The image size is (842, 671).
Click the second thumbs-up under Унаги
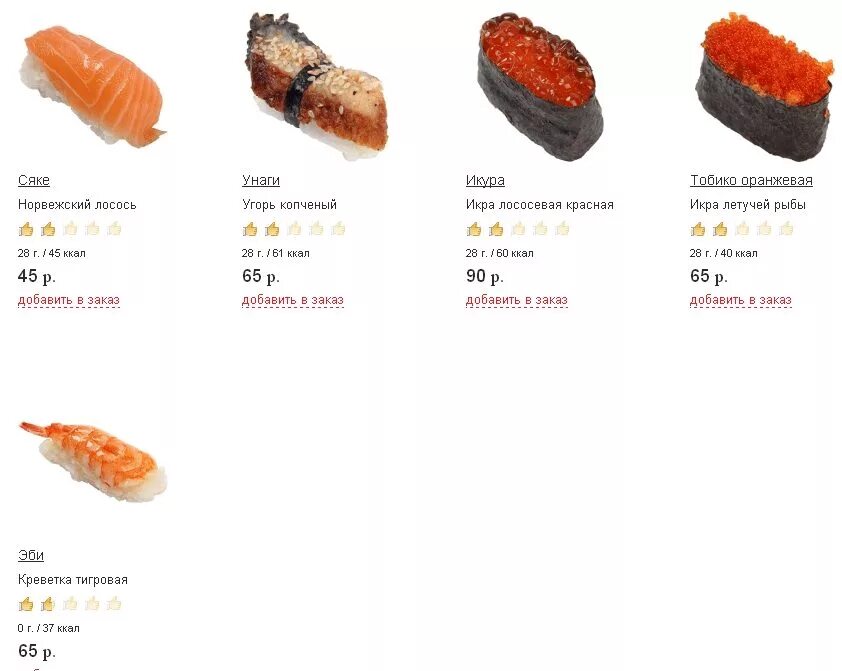pos(272,229)
